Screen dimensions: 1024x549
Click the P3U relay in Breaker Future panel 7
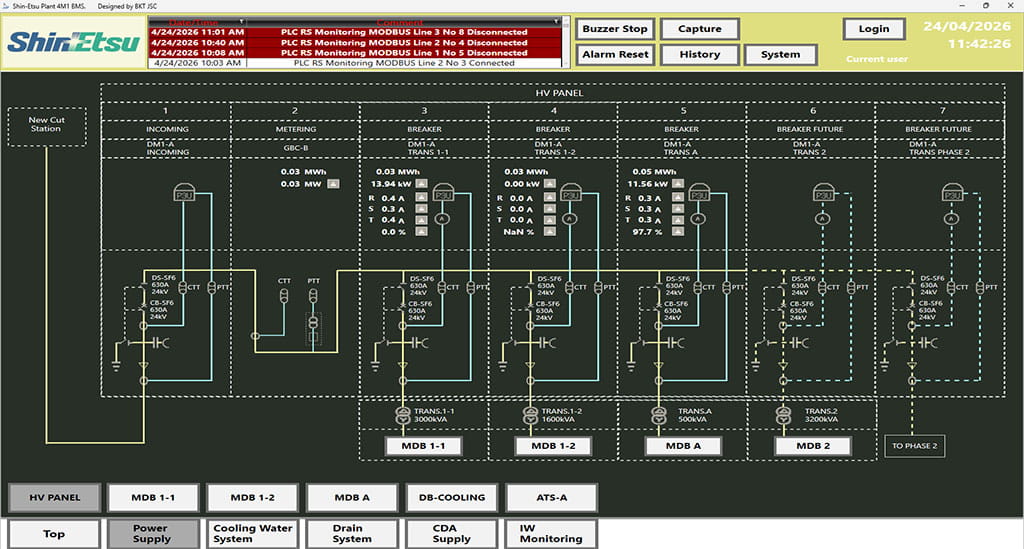click(951, 193)
